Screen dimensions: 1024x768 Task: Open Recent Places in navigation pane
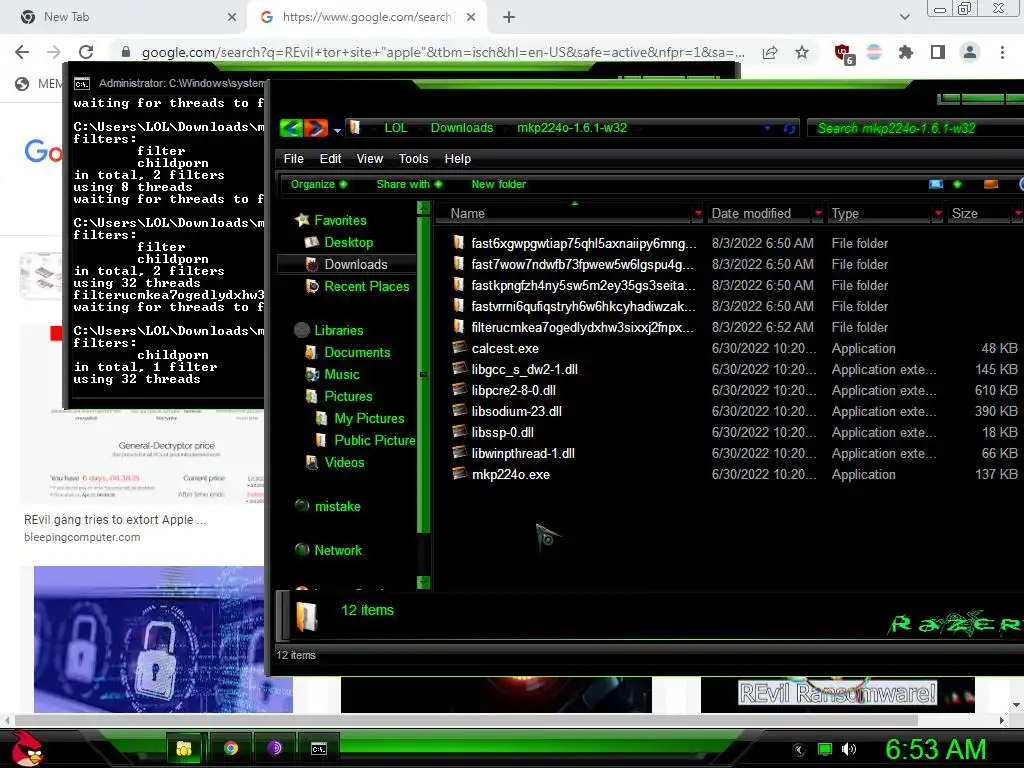click(x=366, y=287)
